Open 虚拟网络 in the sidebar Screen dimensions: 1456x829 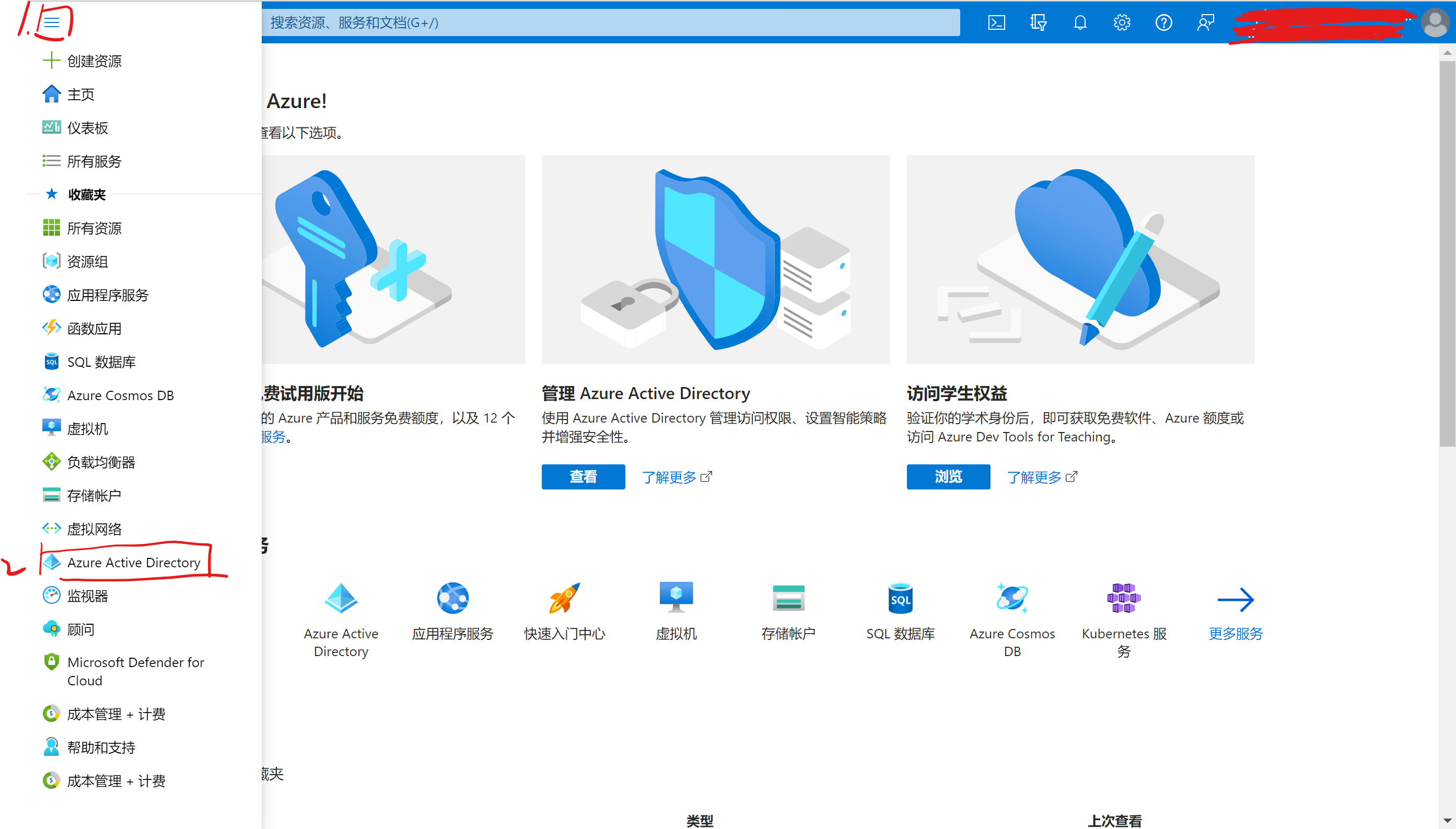pos(82,529)
